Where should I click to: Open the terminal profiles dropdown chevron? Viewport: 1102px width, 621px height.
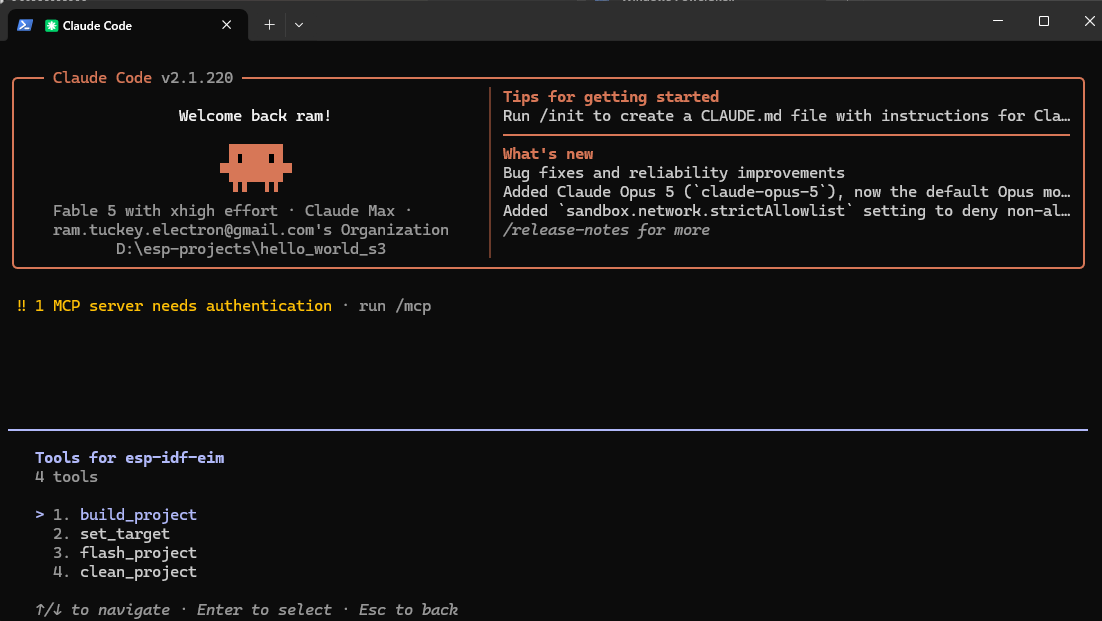299,25
